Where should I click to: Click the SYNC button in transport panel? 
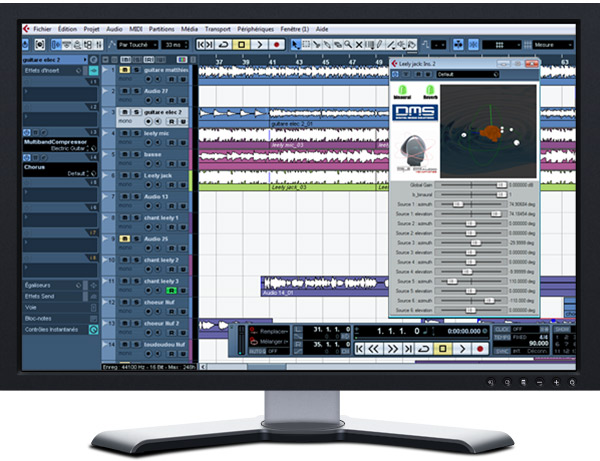click(x=502, y=351)
